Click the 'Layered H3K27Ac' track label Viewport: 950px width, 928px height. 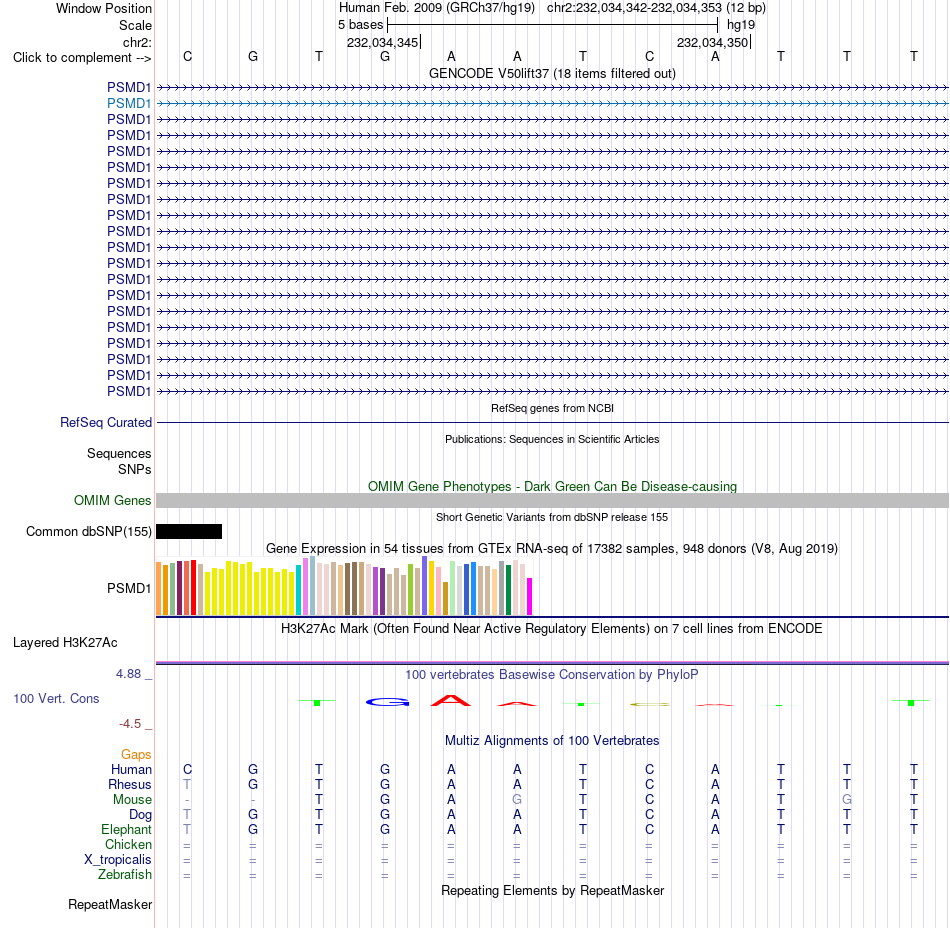coord(65,643)
